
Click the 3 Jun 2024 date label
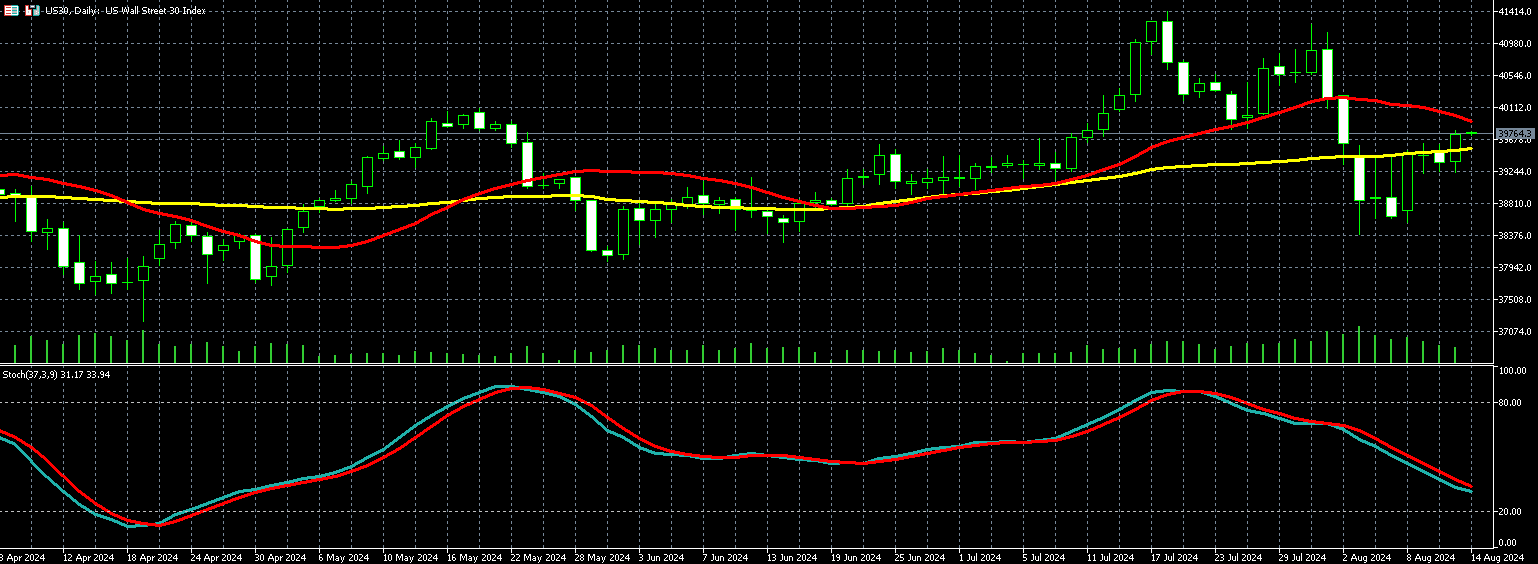661,557
